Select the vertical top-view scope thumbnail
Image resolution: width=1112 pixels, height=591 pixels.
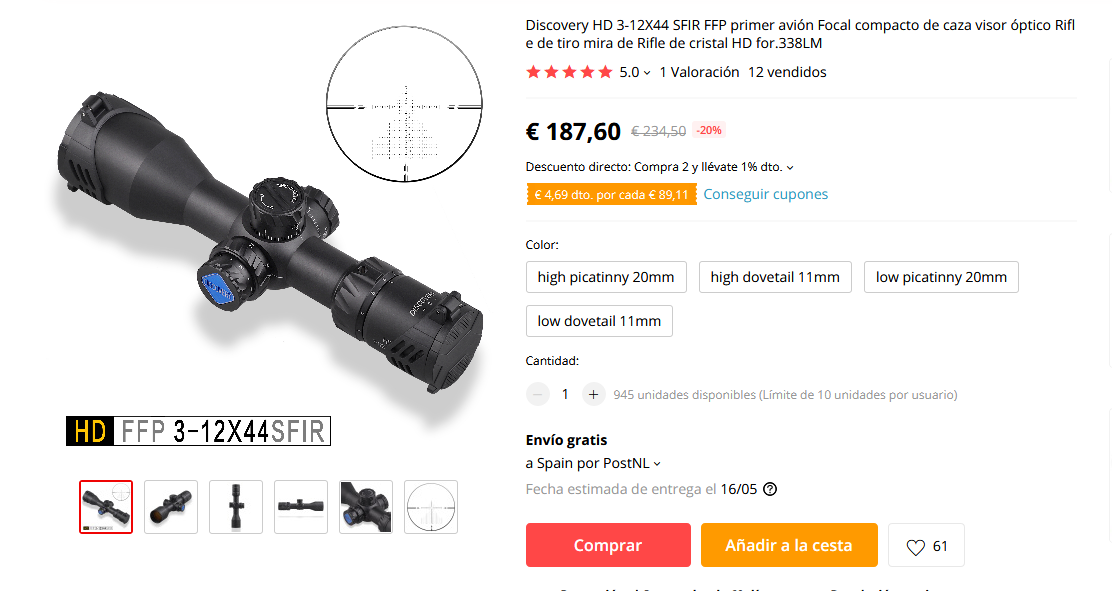[236, 507]
